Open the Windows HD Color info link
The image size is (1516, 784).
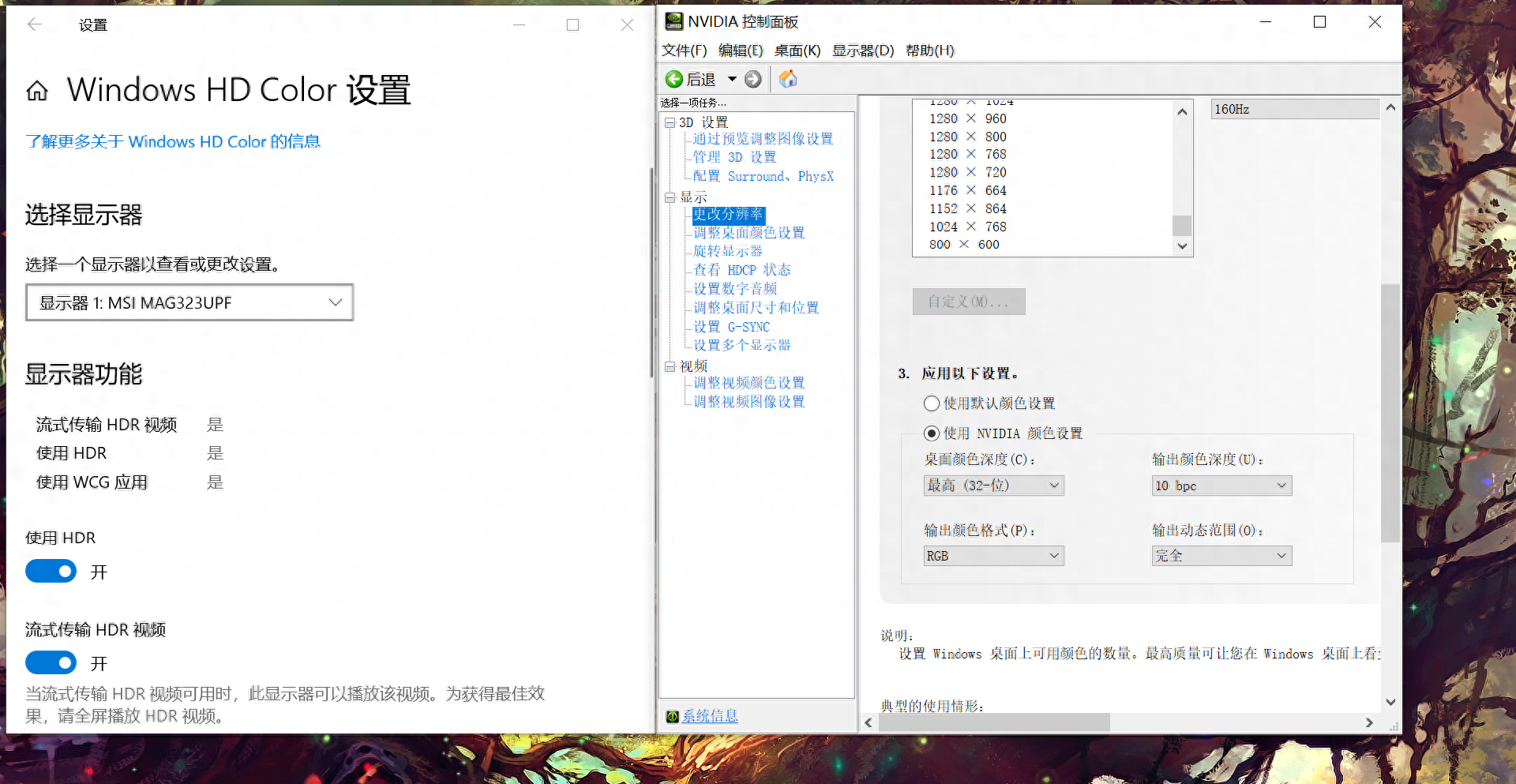173,141
